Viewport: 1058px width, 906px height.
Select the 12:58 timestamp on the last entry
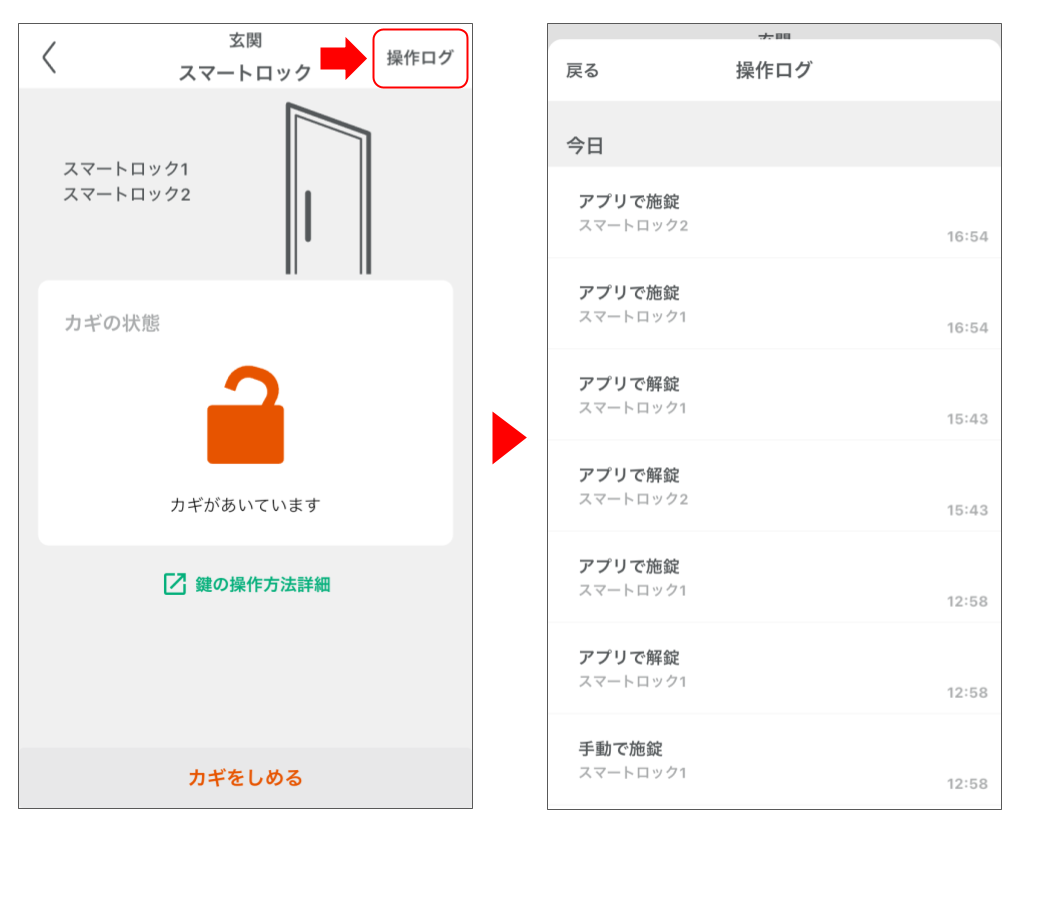pyautogui.click(x=967, y=785)
